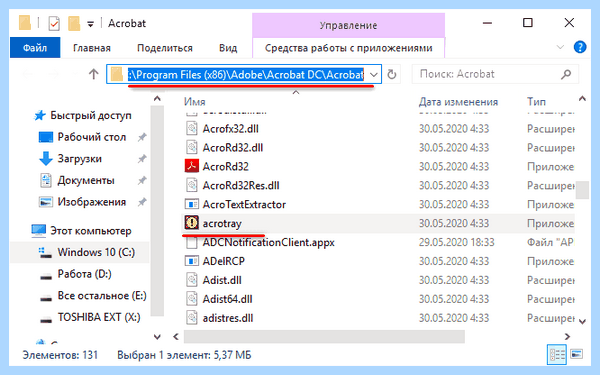
Task: Select Все остальное (E:) drive
Action: tap(102, 295)
